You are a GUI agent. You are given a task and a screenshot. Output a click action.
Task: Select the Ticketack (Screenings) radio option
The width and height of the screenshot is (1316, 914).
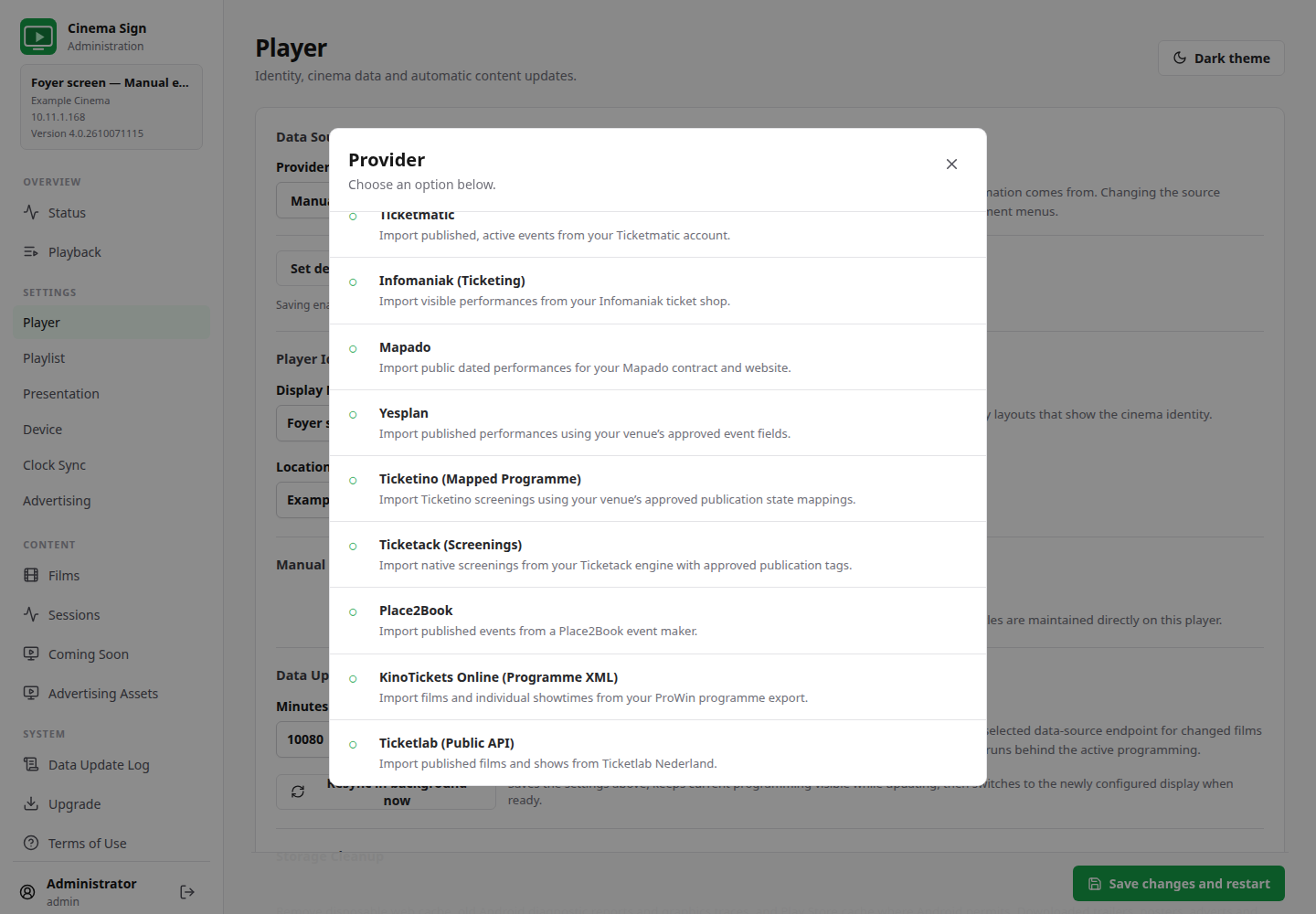click(353, 547)
